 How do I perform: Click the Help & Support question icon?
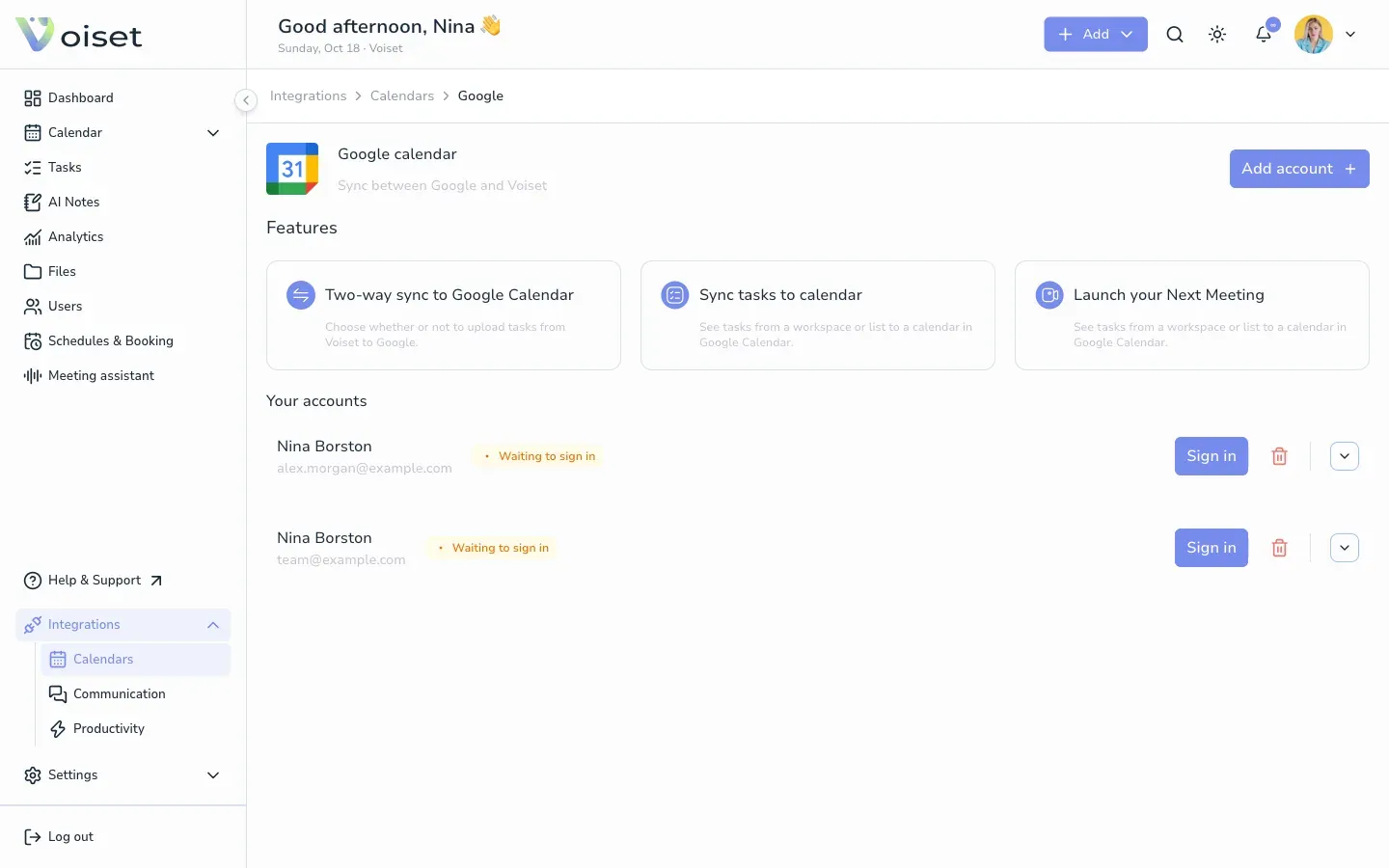pyautogui.click(x=33, y=580)
